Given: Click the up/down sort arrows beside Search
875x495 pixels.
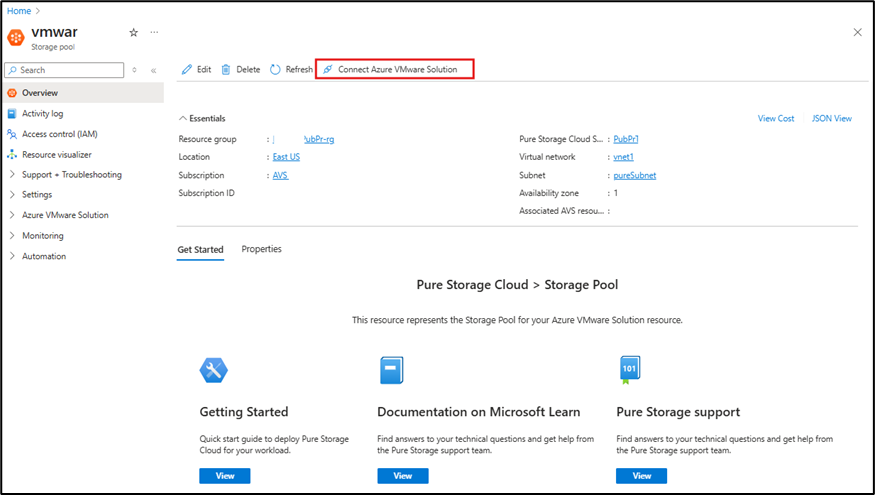Looking at the screenshot, I should pyautogui.click(x=134, y=70).
